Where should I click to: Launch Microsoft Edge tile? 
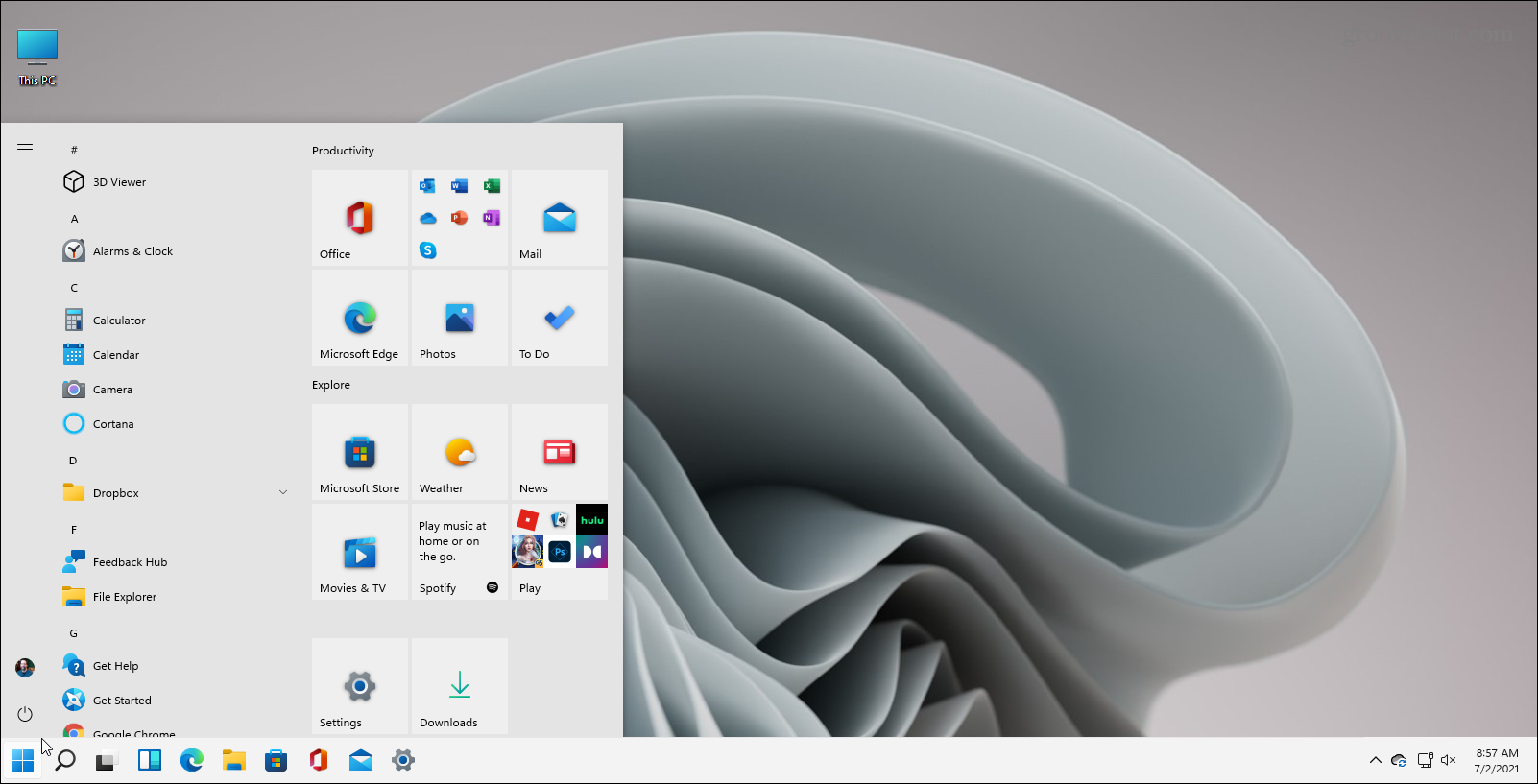tap(360, 318)
